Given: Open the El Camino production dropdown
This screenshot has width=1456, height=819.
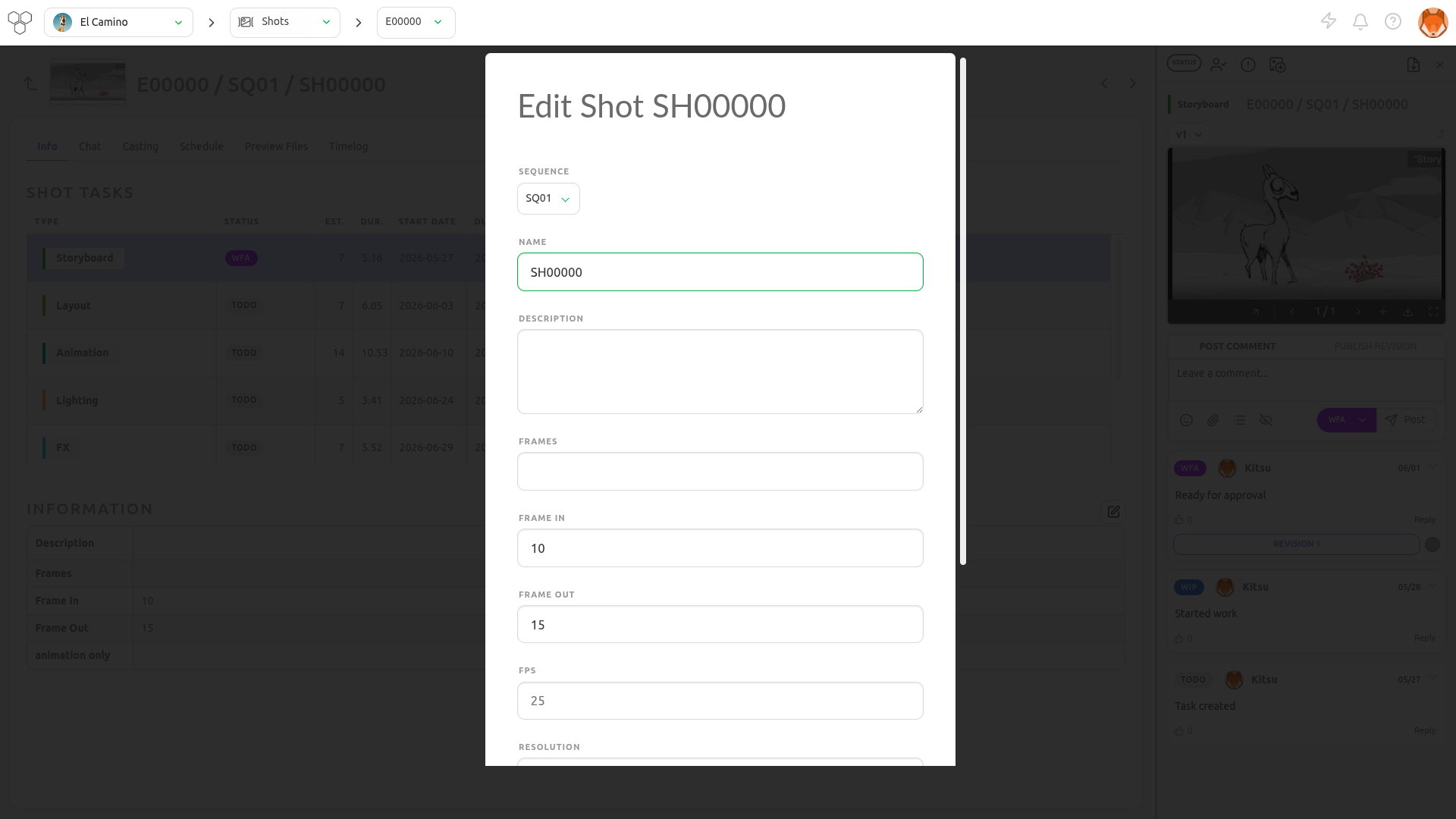Looking at the screenshot, I should pos(118,22).
